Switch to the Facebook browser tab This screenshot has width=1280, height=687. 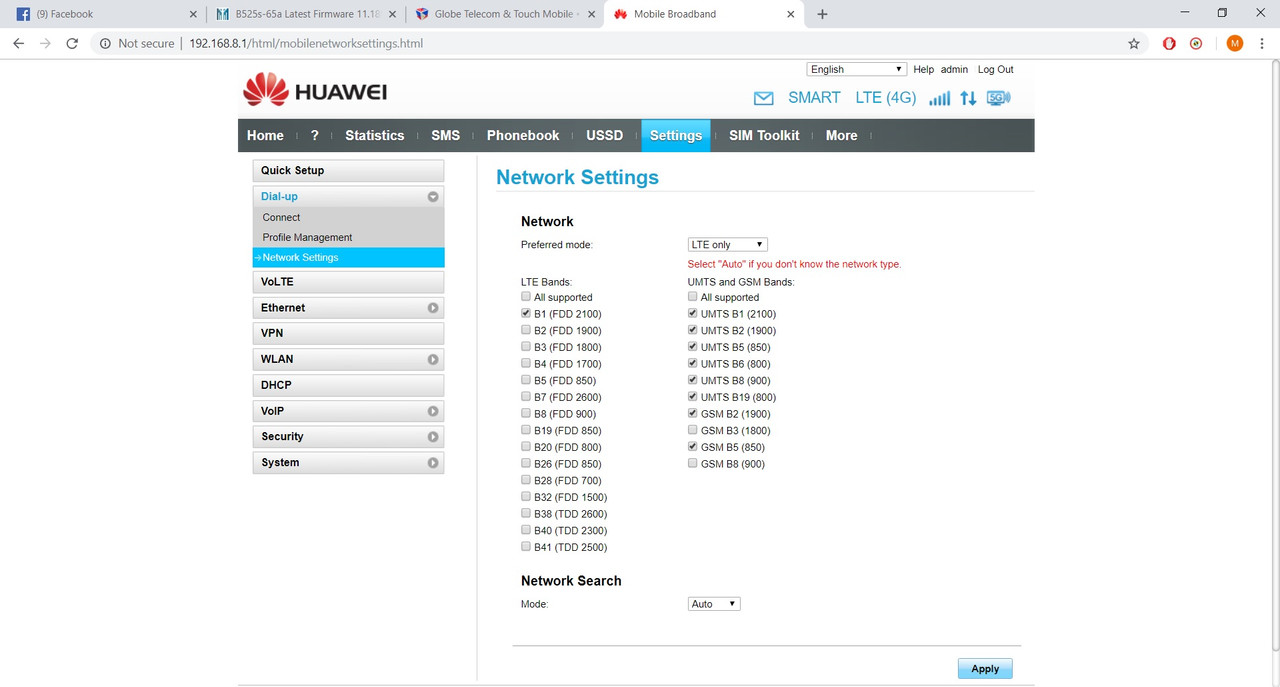(x=103, y=14)
